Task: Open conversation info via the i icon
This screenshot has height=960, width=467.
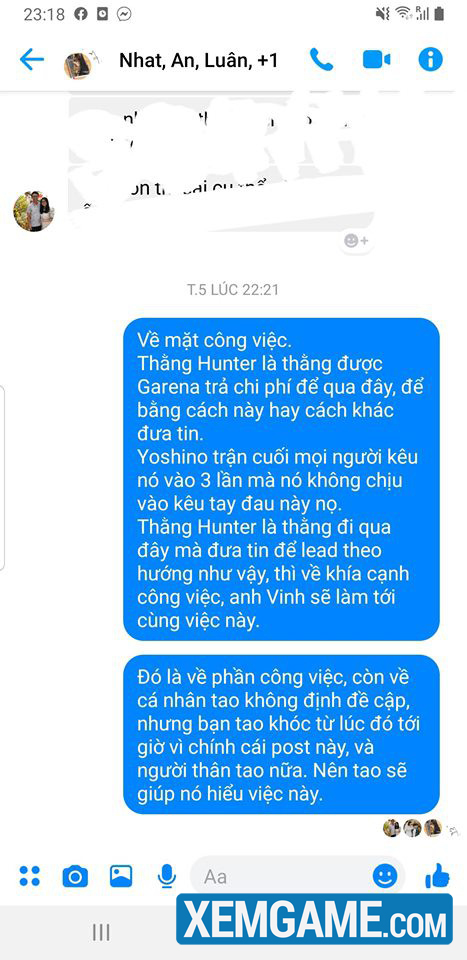Action: point(430,59)
